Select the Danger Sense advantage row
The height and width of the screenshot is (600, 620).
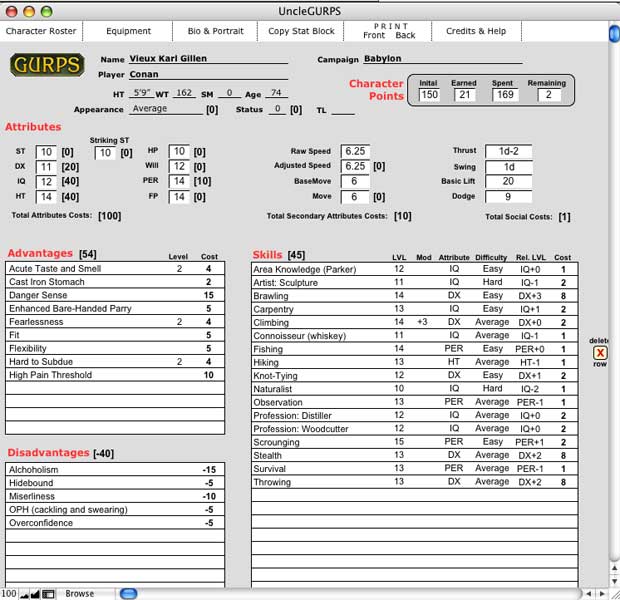point(115,295)
